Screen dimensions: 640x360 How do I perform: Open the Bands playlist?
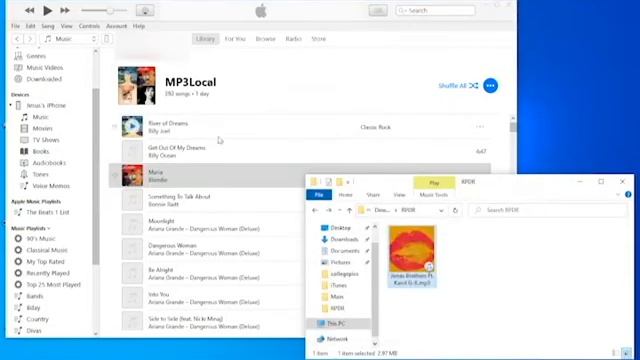pos(35,296)
